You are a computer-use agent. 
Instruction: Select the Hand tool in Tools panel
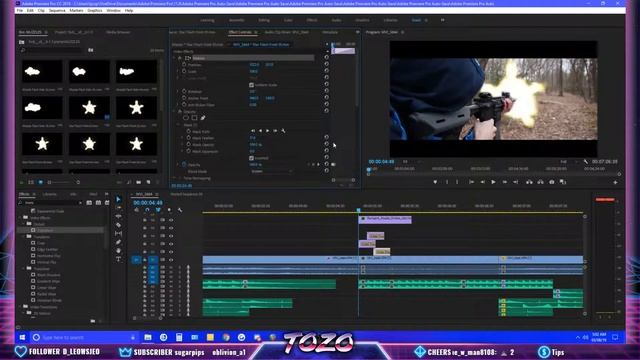coord(118,251)
